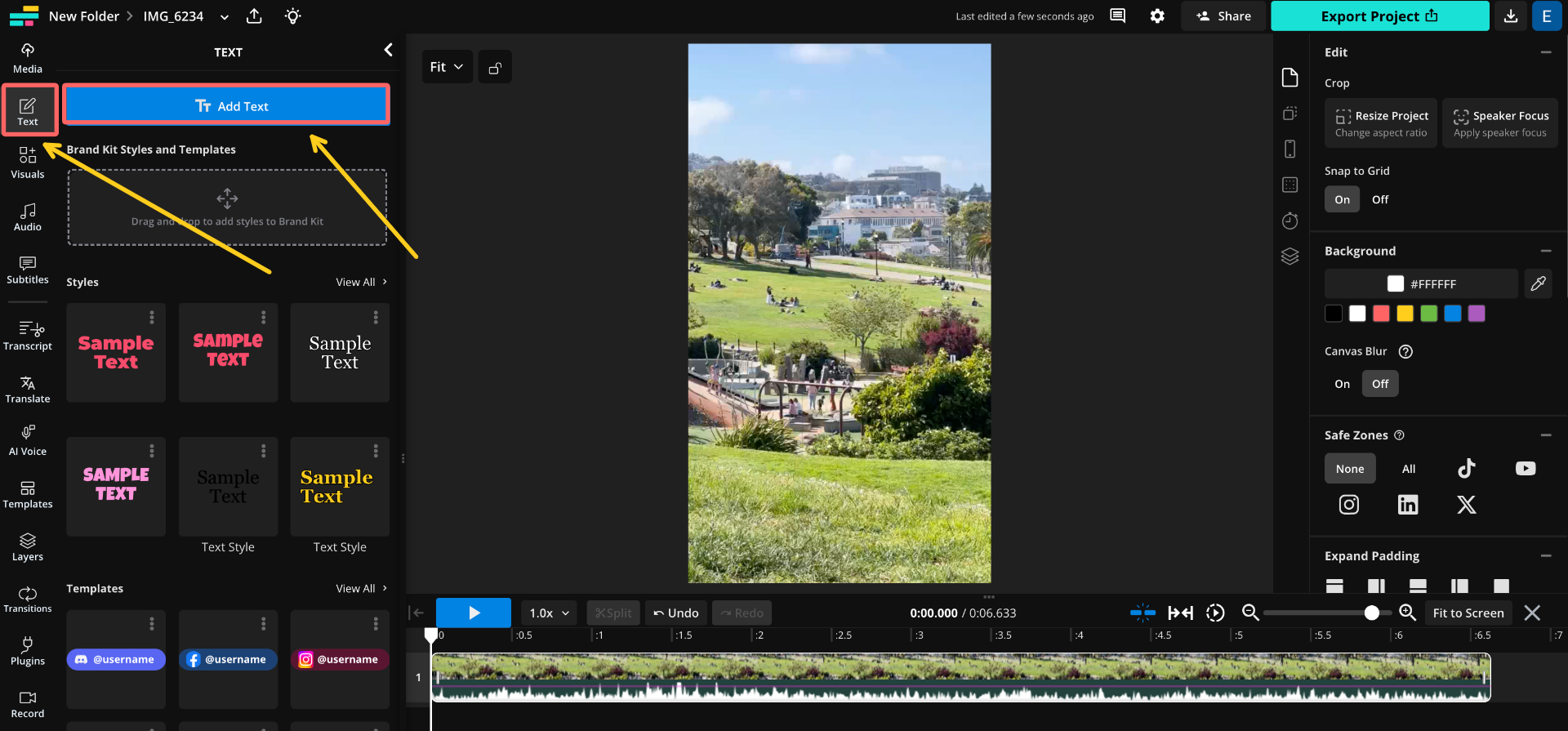Click the timing stopwatch icon in right strip
This screenshot has width=1568, height=731.
click(1290, 221)
